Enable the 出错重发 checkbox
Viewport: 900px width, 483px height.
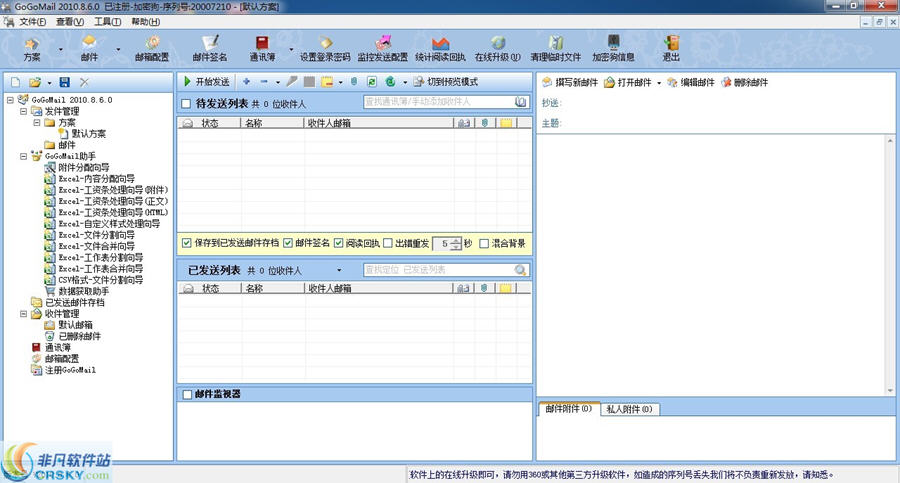(x=388, y=243)
